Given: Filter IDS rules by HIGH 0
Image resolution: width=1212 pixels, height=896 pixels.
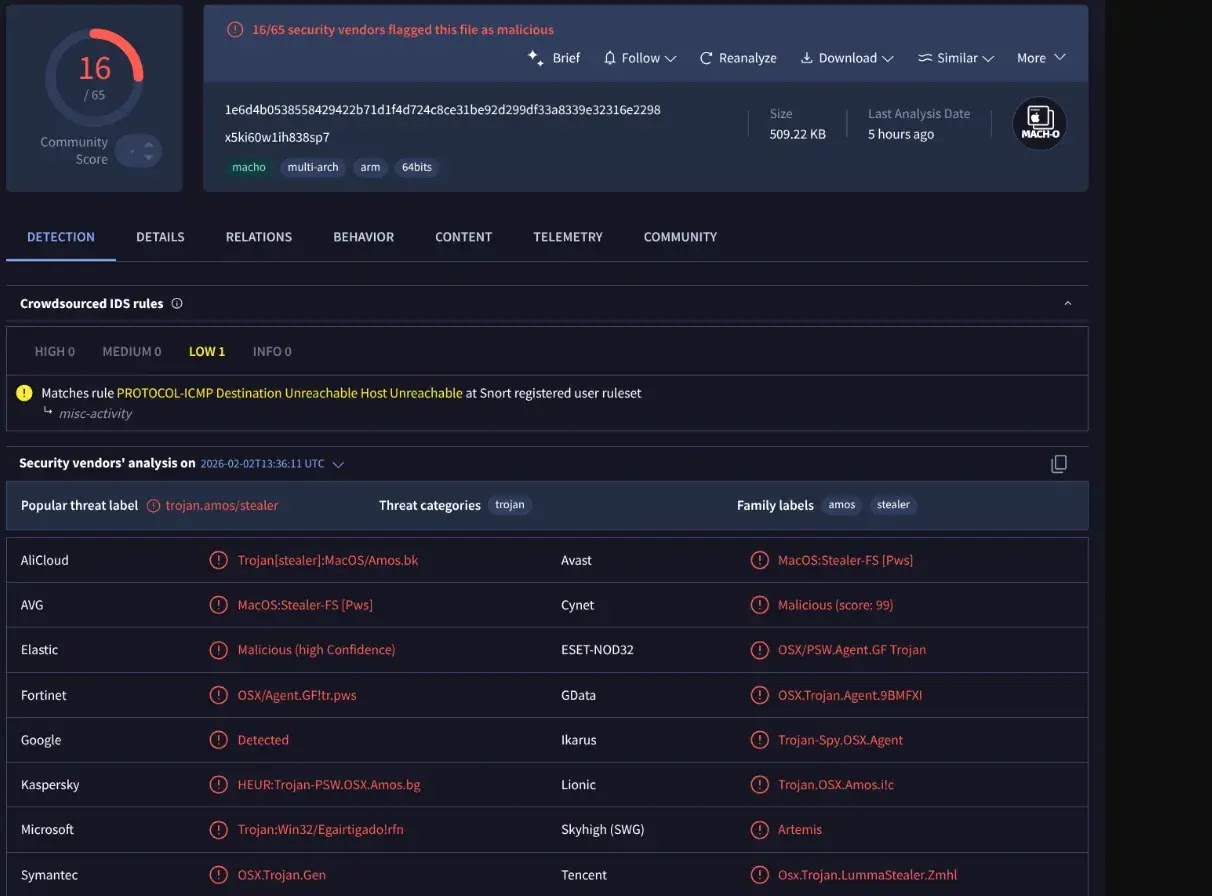Looking at the screenshot, I should click(55, 351).
